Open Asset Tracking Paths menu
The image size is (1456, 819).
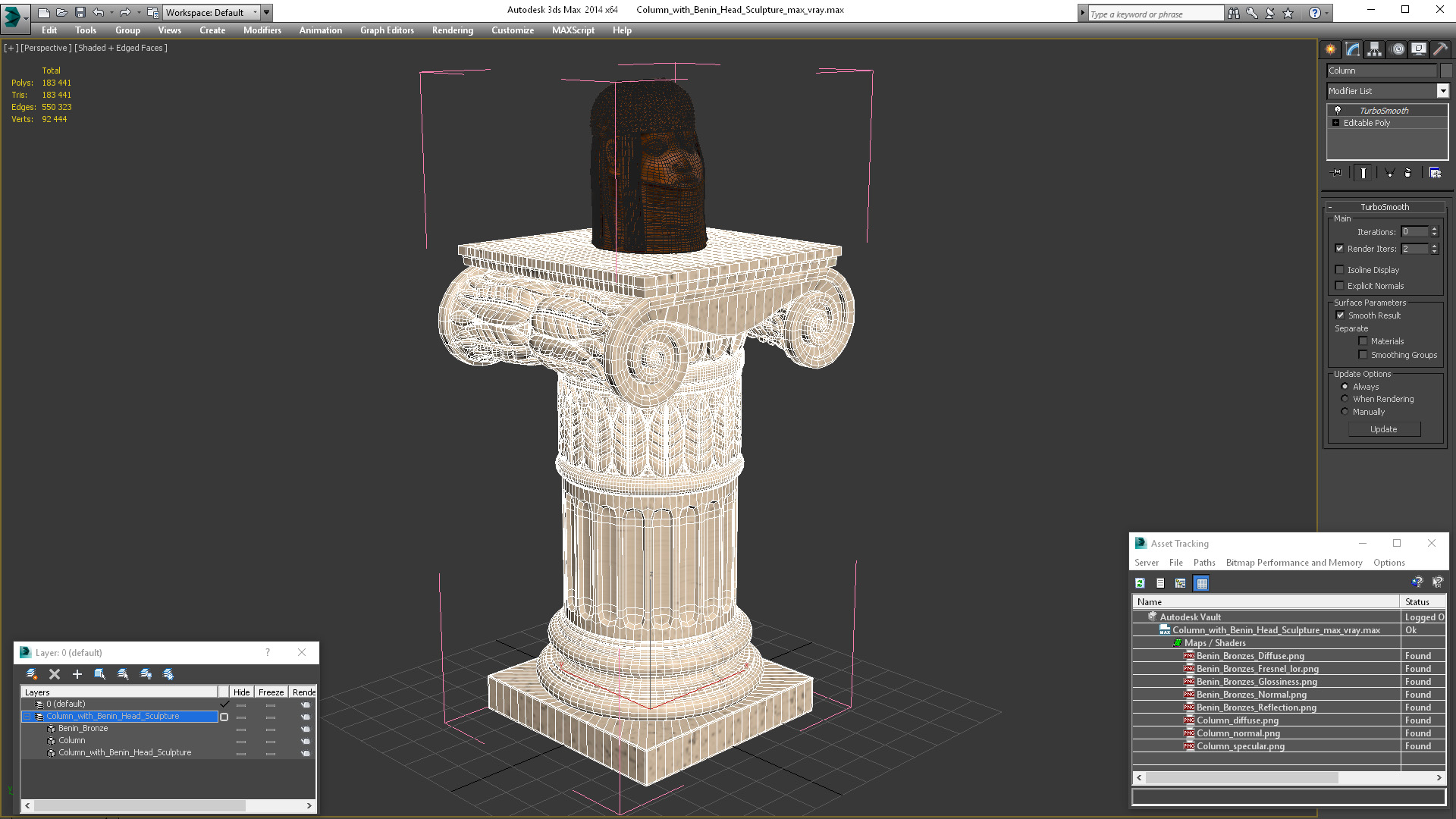pos(1204,563)
